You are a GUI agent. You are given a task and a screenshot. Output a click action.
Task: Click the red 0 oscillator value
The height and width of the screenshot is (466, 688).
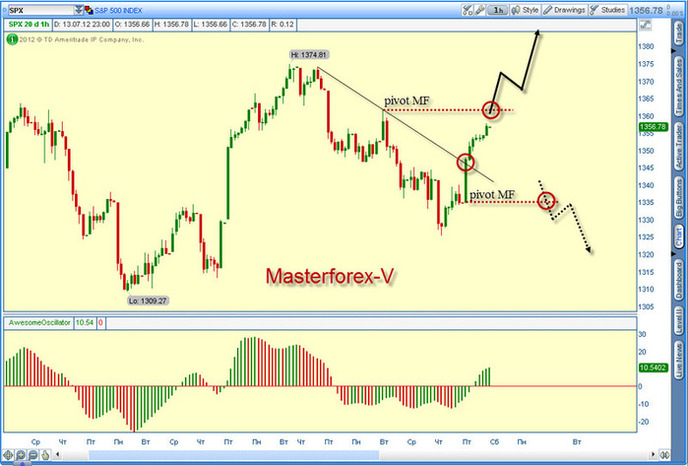(x=100, y=323)
